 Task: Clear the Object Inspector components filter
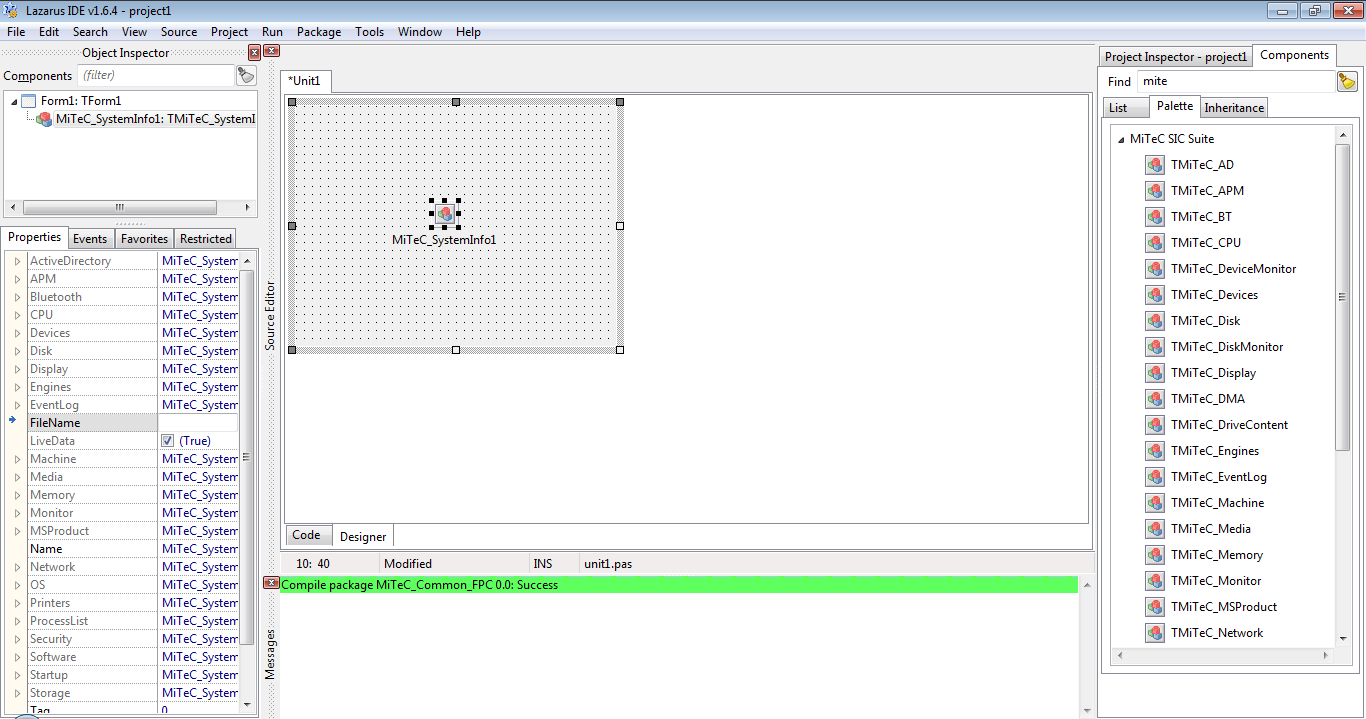click(x=246, y=75)
